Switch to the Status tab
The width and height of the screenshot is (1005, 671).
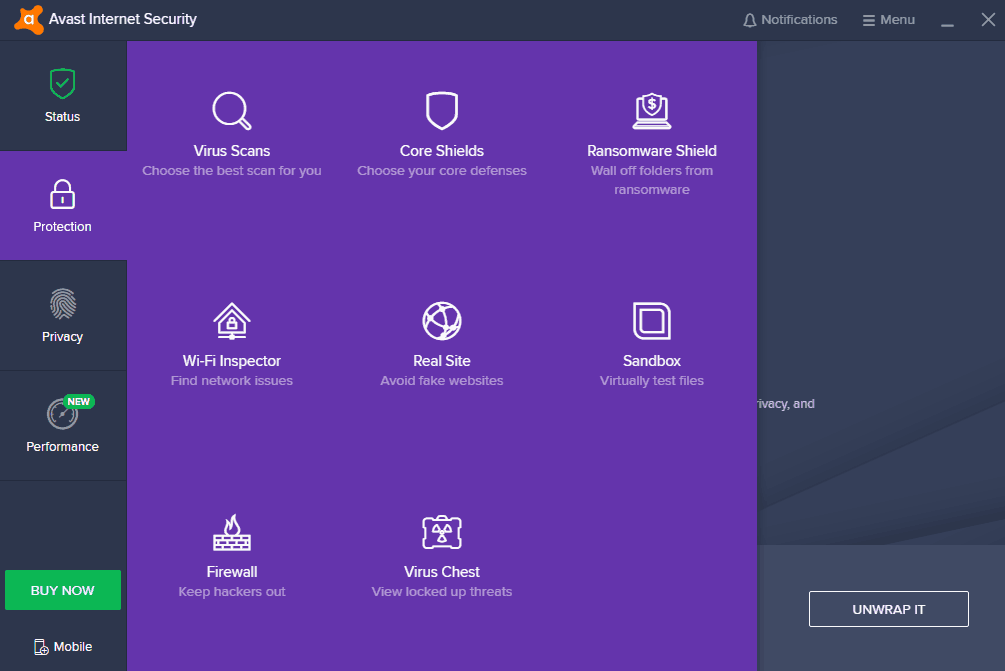point(62,95)
